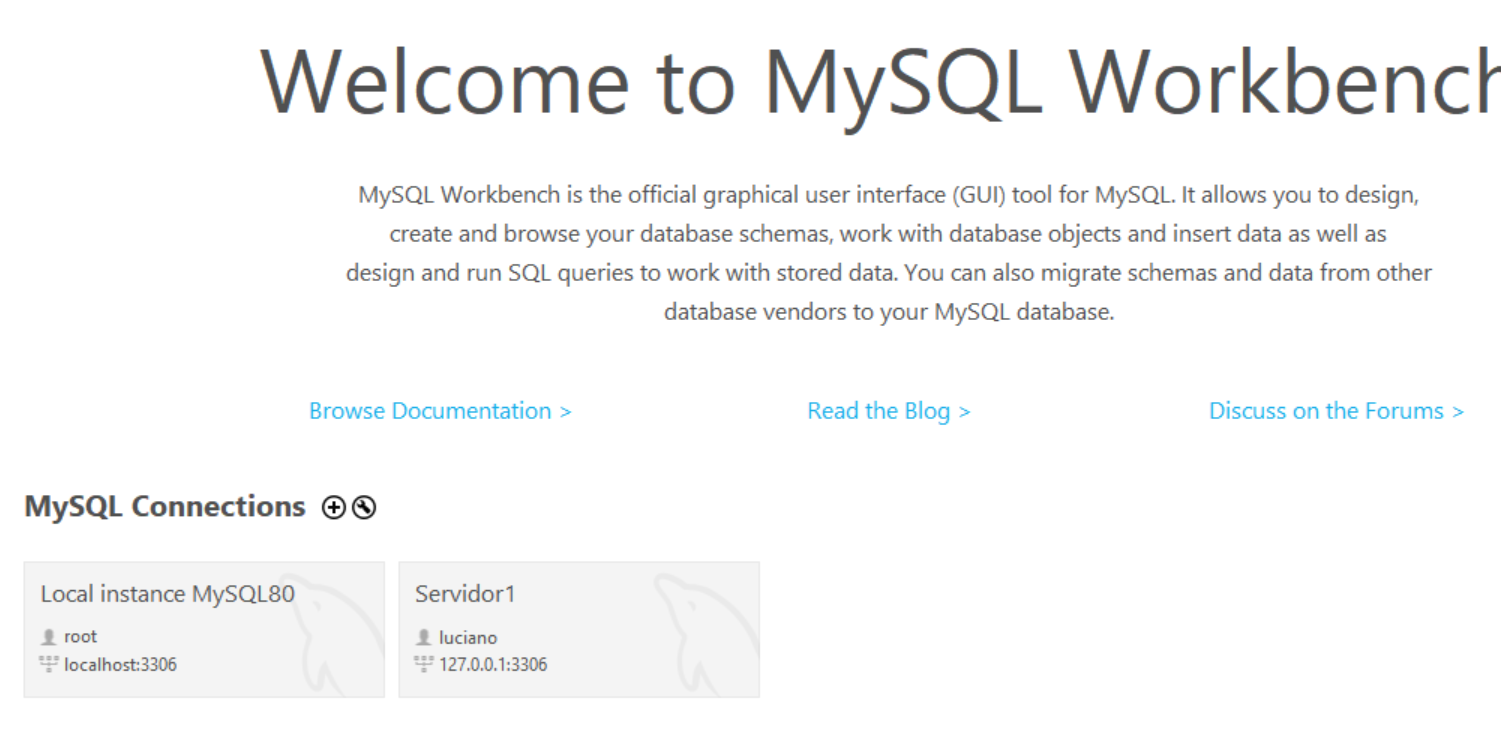Image resolution: width=1501 pixels, height=741 pixels.
Task: Click network icon beside 127.0.0.1:3306
Action: [x=423, y=663]
